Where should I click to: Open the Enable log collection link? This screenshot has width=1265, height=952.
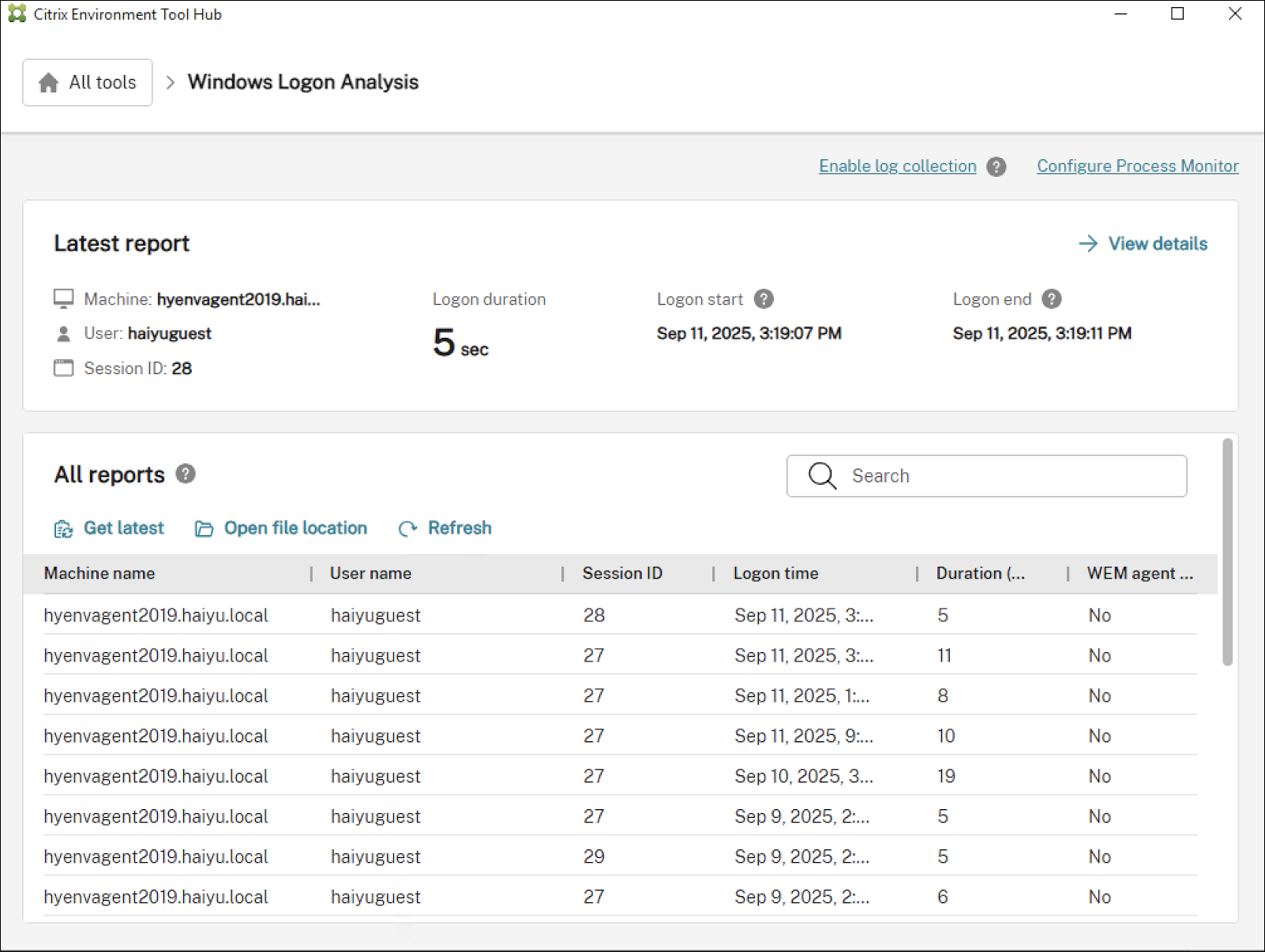point(897,167)
